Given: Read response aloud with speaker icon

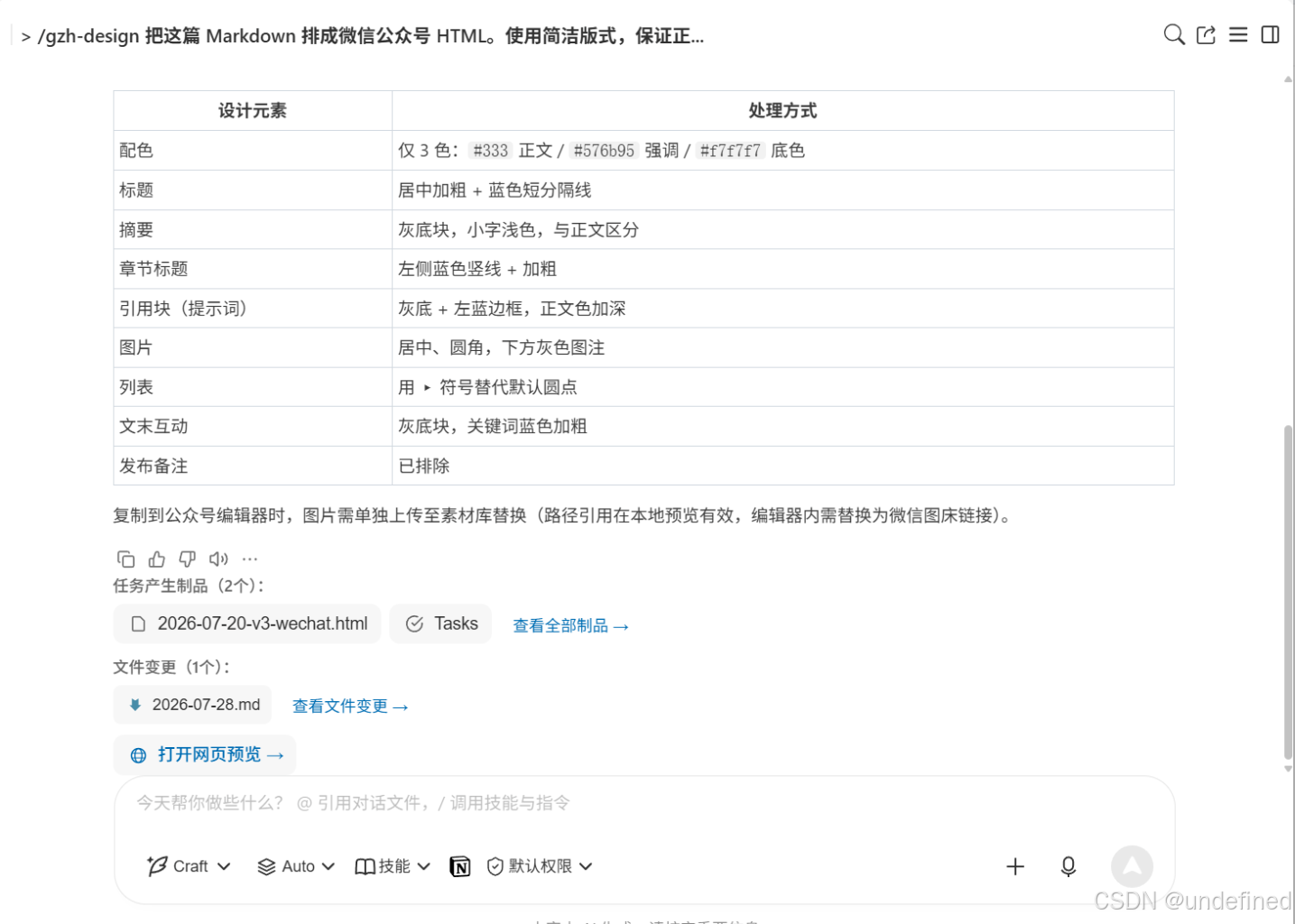Looking at the screenshot, I should 218,559.
